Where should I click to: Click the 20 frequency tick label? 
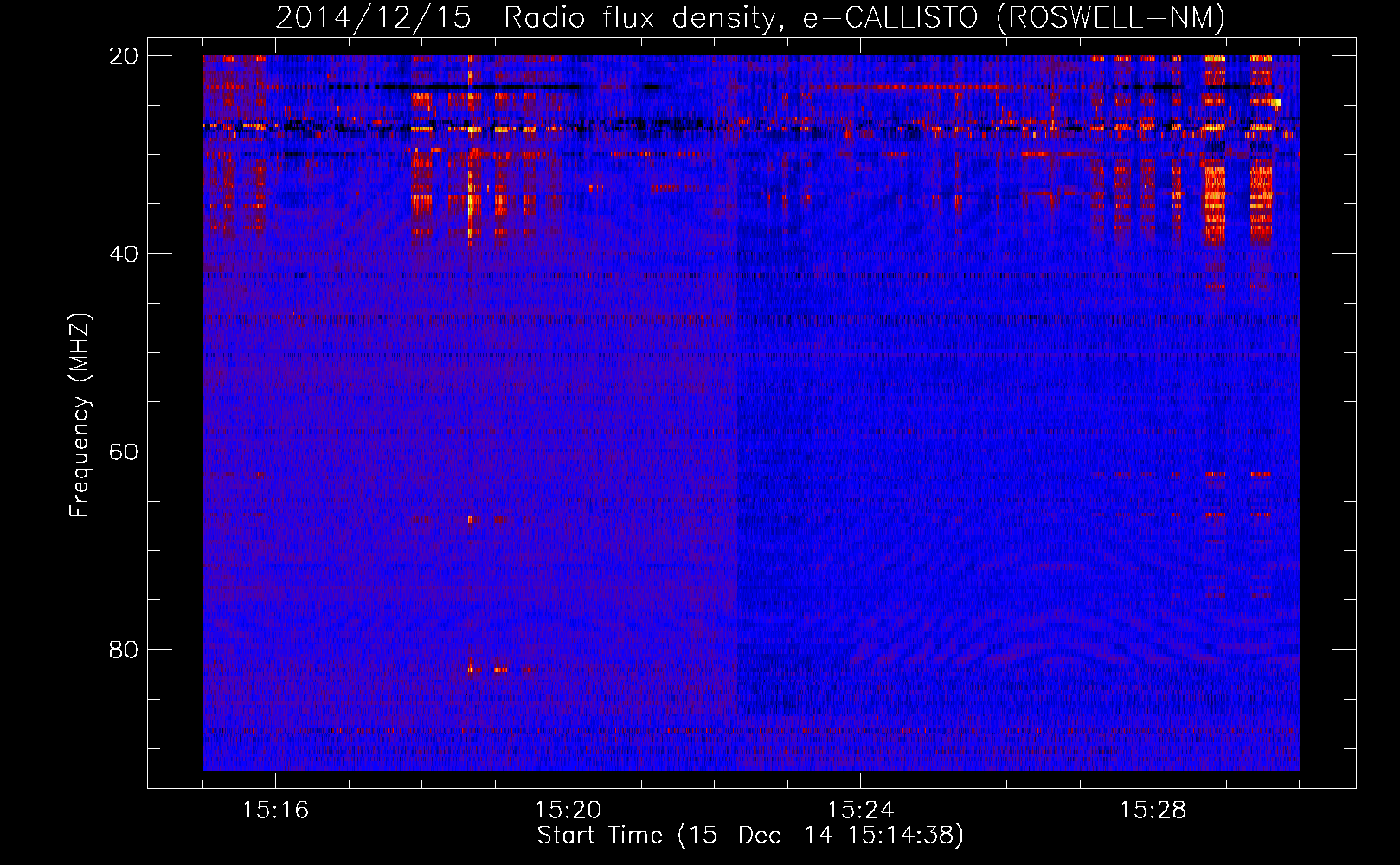coord(124,56)
